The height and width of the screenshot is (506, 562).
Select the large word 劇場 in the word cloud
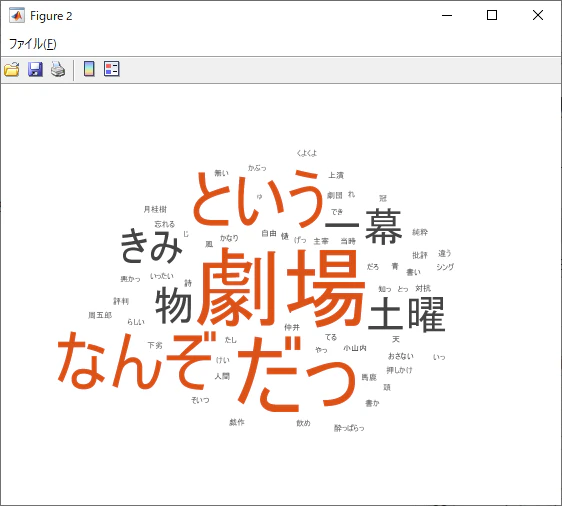(281, 287)
